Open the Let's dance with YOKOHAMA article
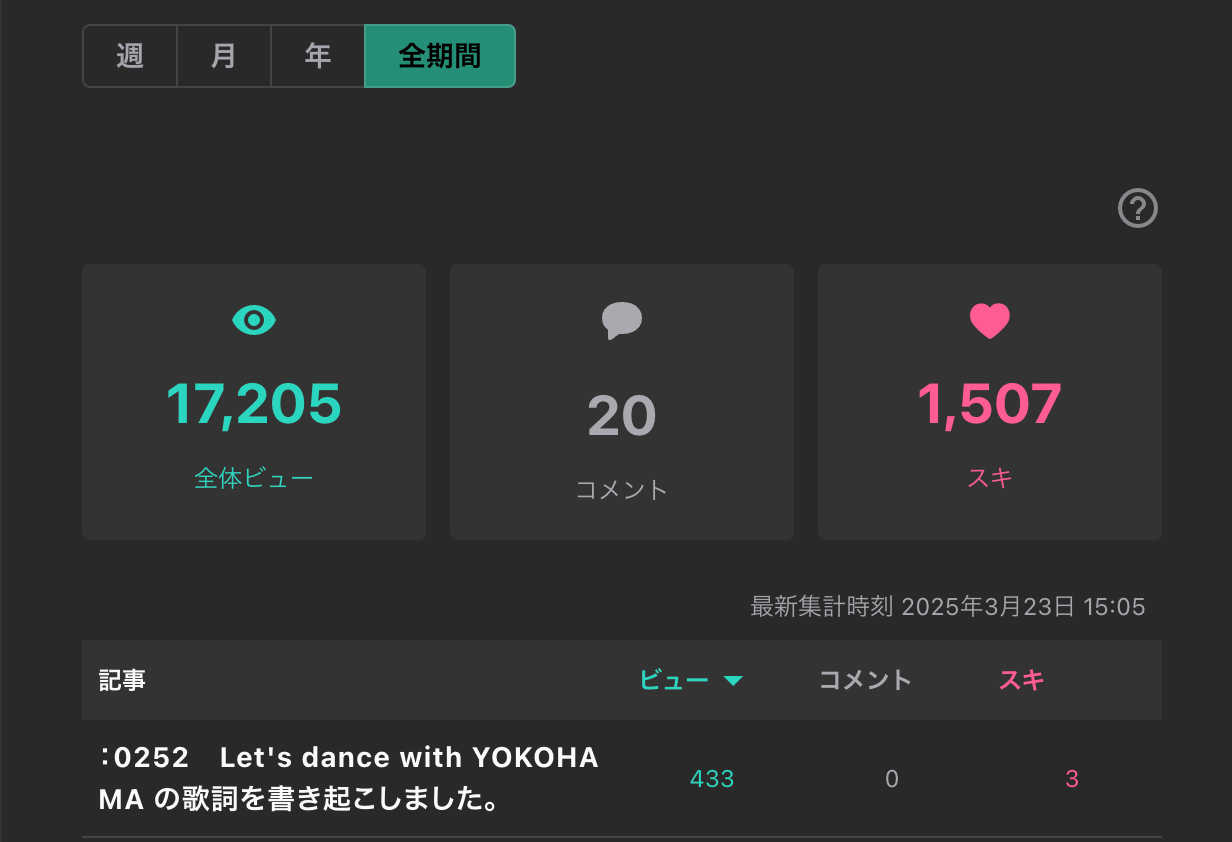 point(347,779)
